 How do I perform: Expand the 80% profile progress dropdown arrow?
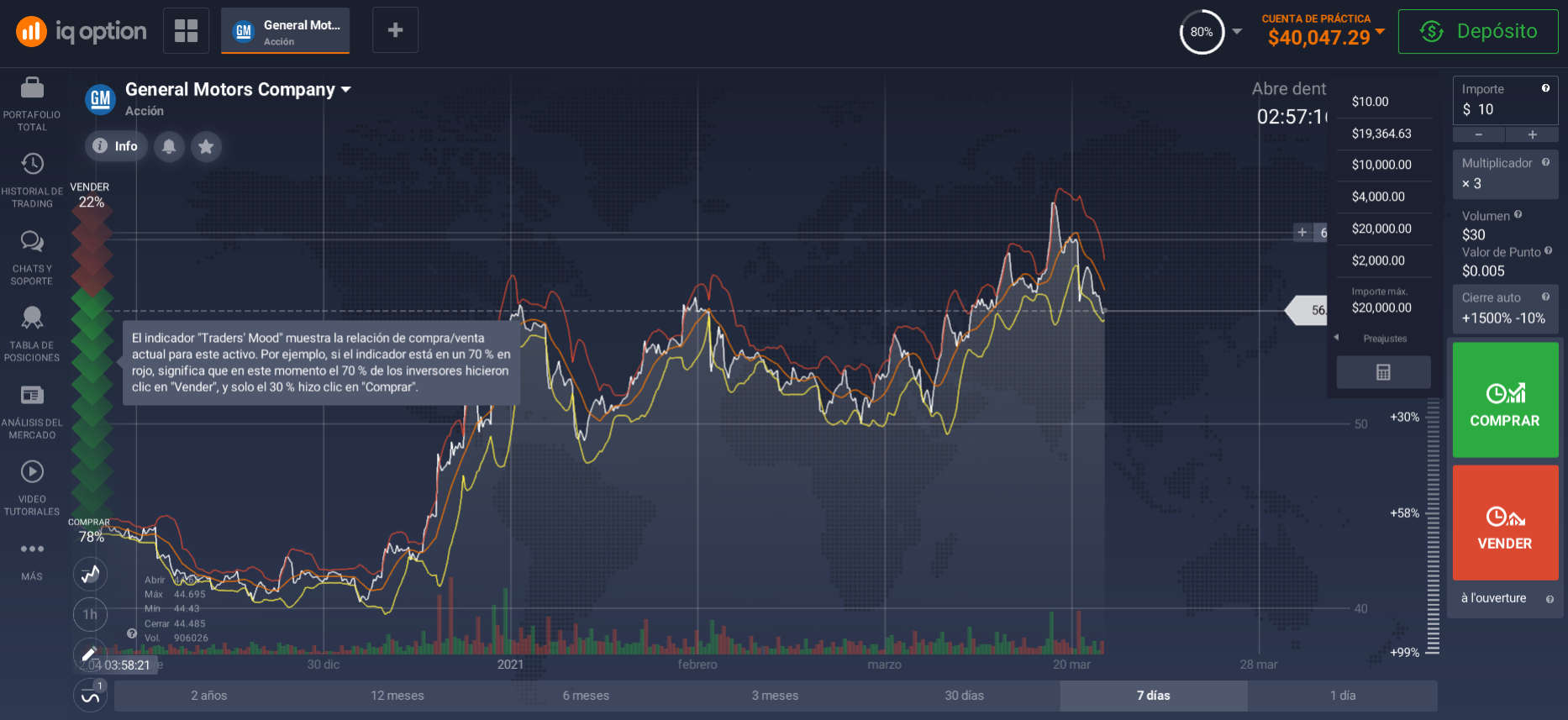[1237, 32]
